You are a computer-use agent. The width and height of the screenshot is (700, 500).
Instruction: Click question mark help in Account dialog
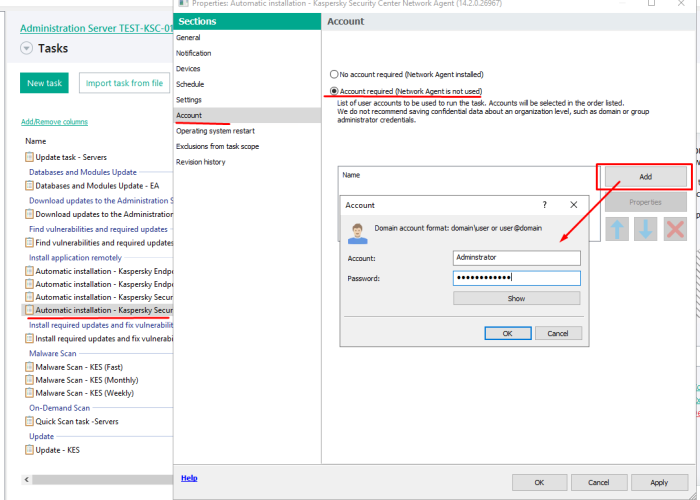click(x=544, y=204)
